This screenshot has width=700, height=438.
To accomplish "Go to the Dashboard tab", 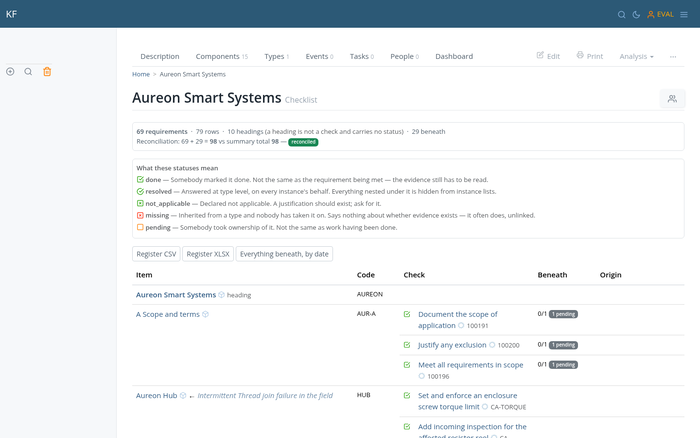I will coord(454,56).
